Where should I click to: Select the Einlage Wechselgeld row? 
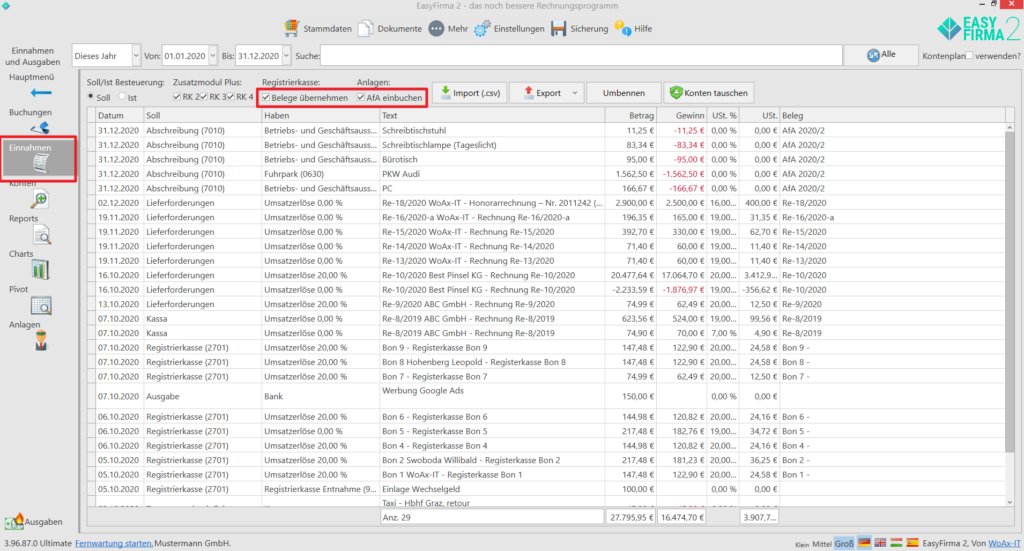549,489
